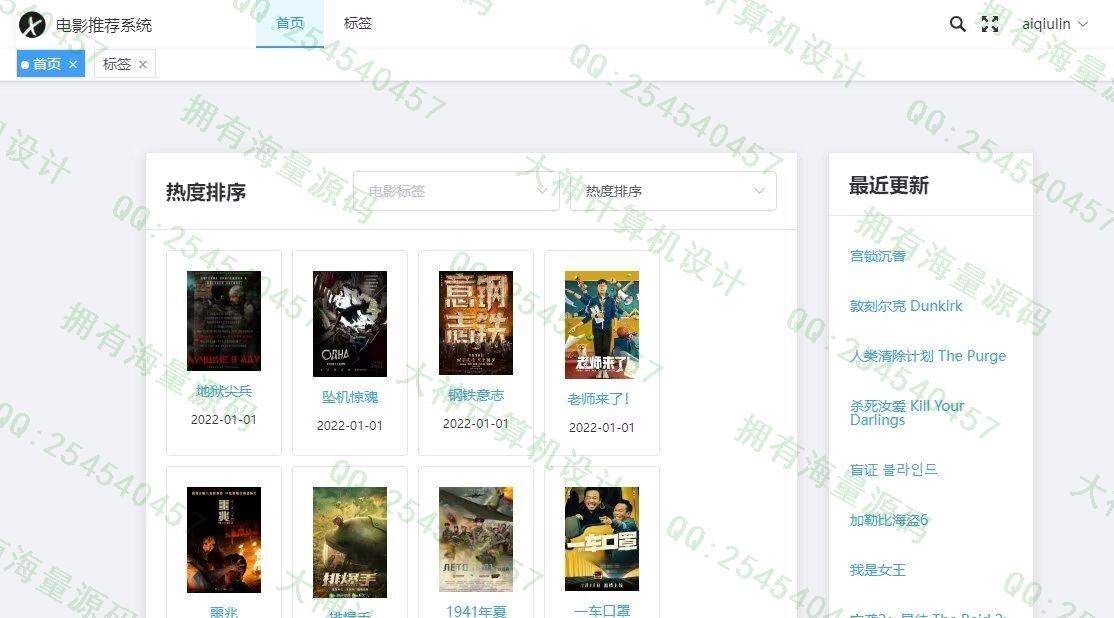This screenshot has width=1114, height=618.
Task: Click the 老师来了! title link
Action: coord(599,399)
